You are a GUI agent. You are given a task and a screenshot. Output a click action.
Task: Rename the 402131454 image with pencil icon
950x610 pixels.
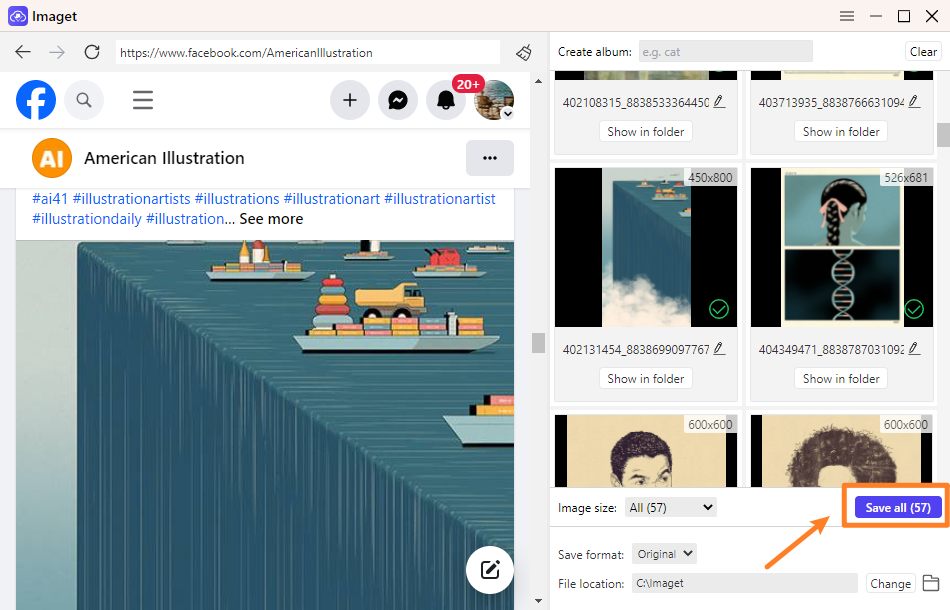pyautogui.click(x=719, y=349)
